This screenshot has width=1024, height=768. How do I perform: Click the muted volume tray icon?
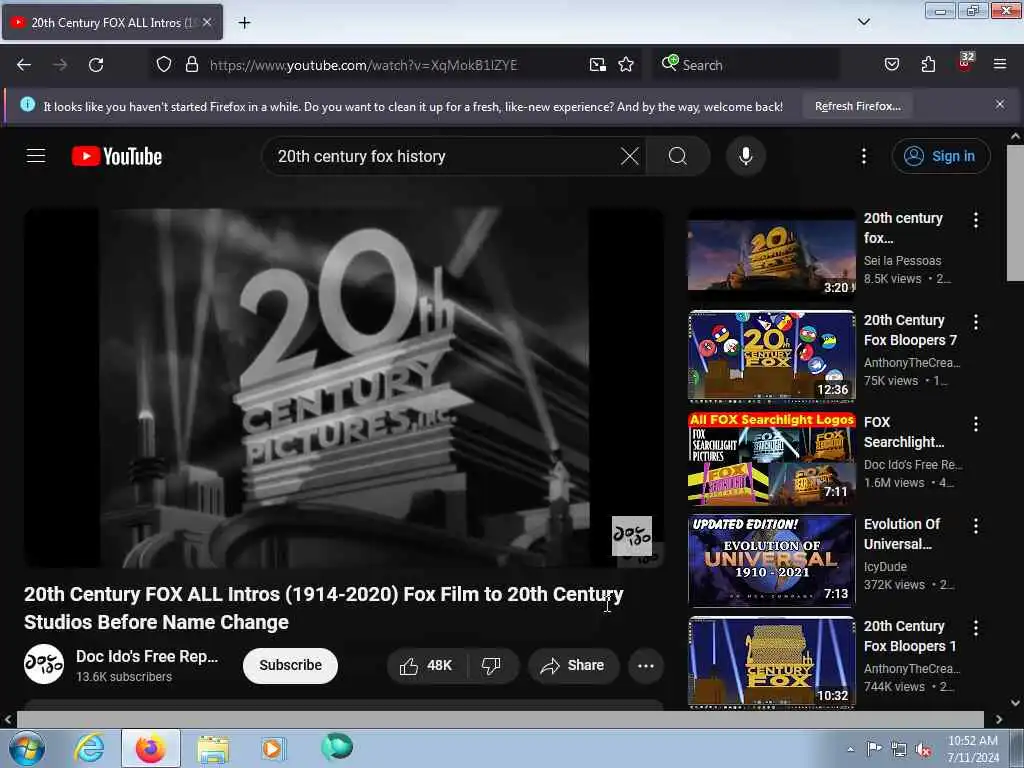(923, 750)
